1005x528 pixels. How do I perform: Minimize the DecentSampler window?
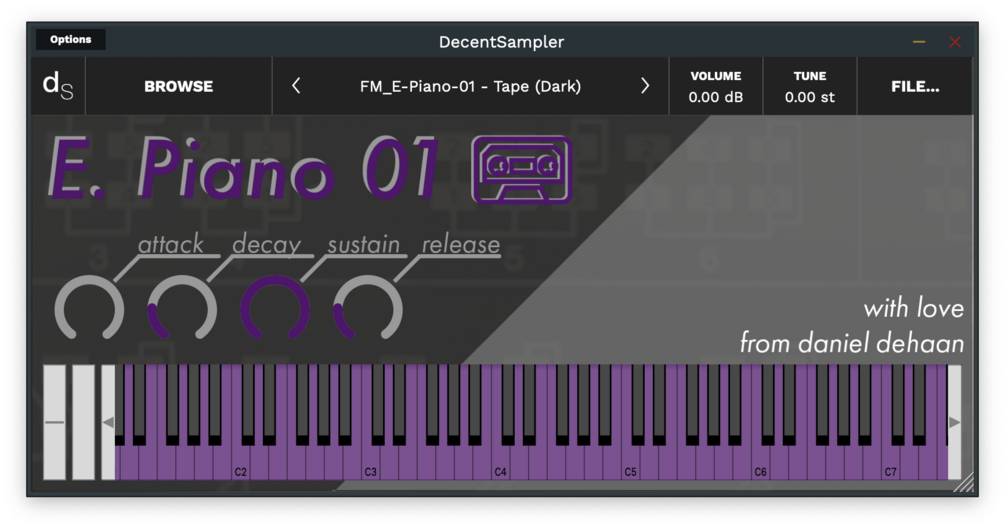[918, 42]
